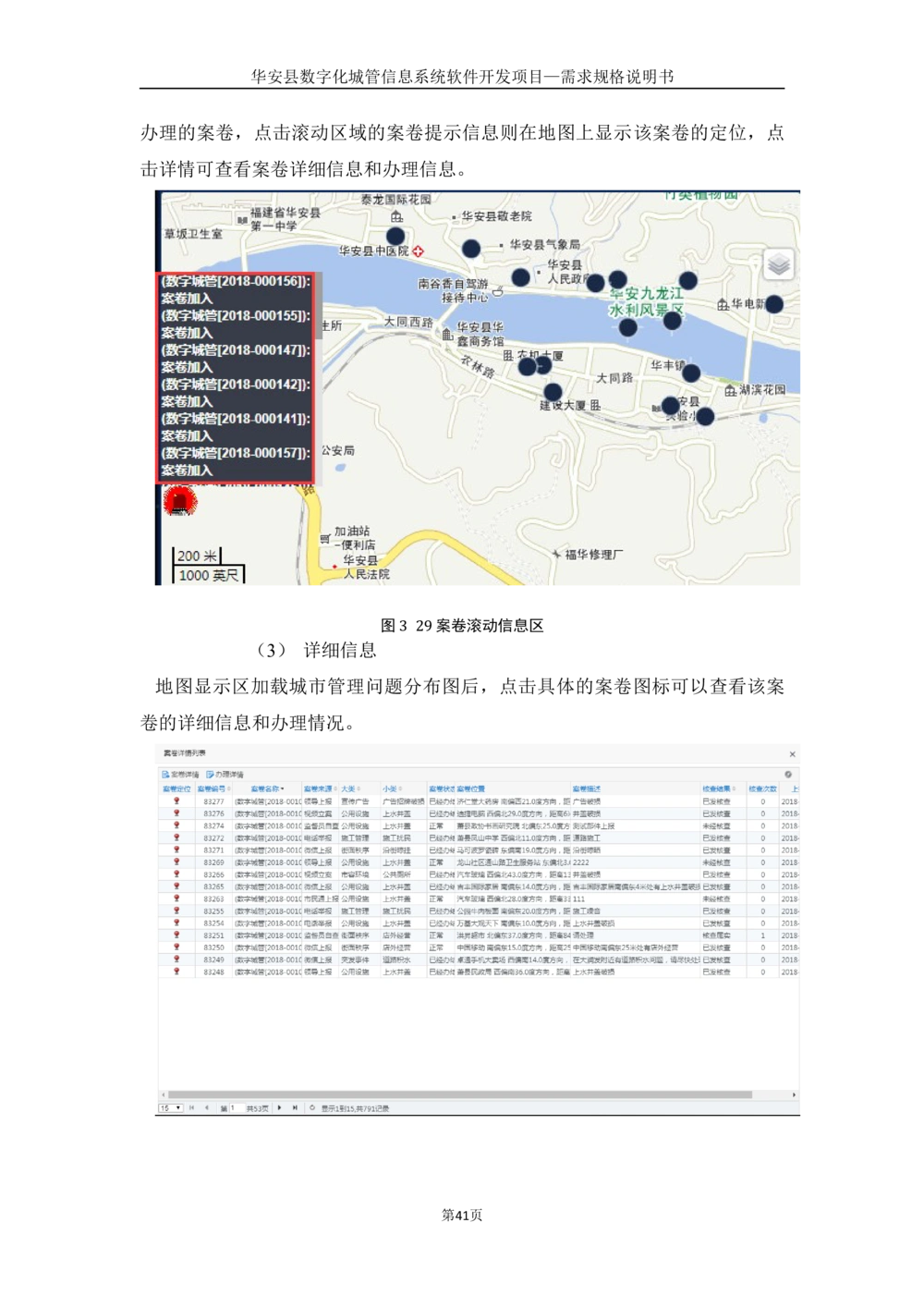Click the settings icon at table top right
Image resolution: width=924 pixels, height=1308 pixels.
tap(788, 775)
